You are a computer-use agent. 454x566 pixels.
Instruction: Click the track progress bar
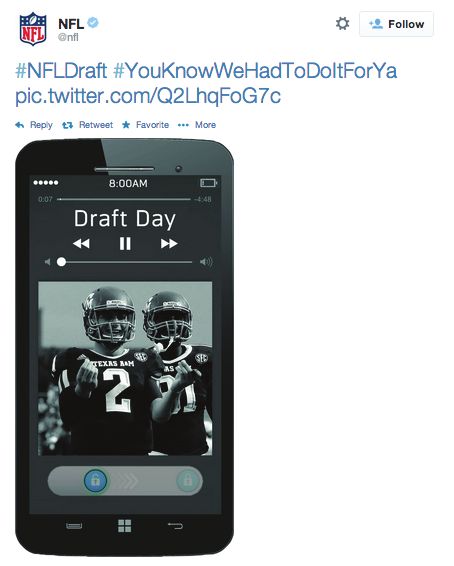[x=124, y=199]
